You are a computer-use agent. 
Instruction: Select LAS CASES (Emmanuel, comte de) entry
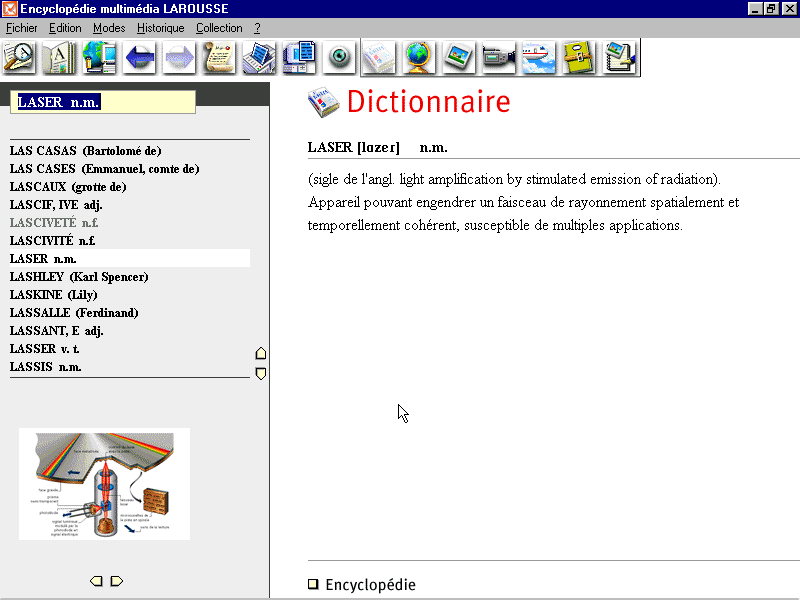coord(104,168)
